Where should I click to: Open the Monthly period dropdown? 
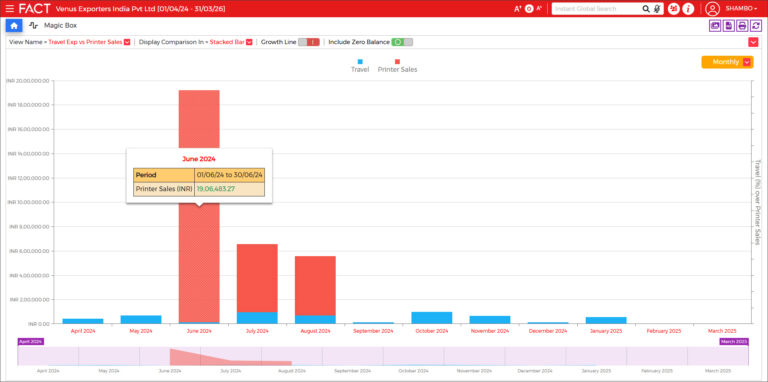point(727,62)
